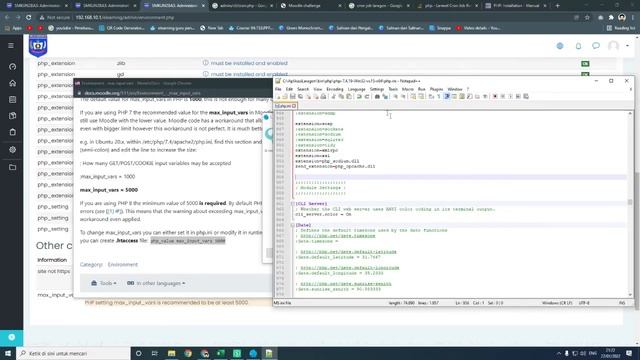
Task: Click Record macro red icon in Notepad++
Action: 495,96
